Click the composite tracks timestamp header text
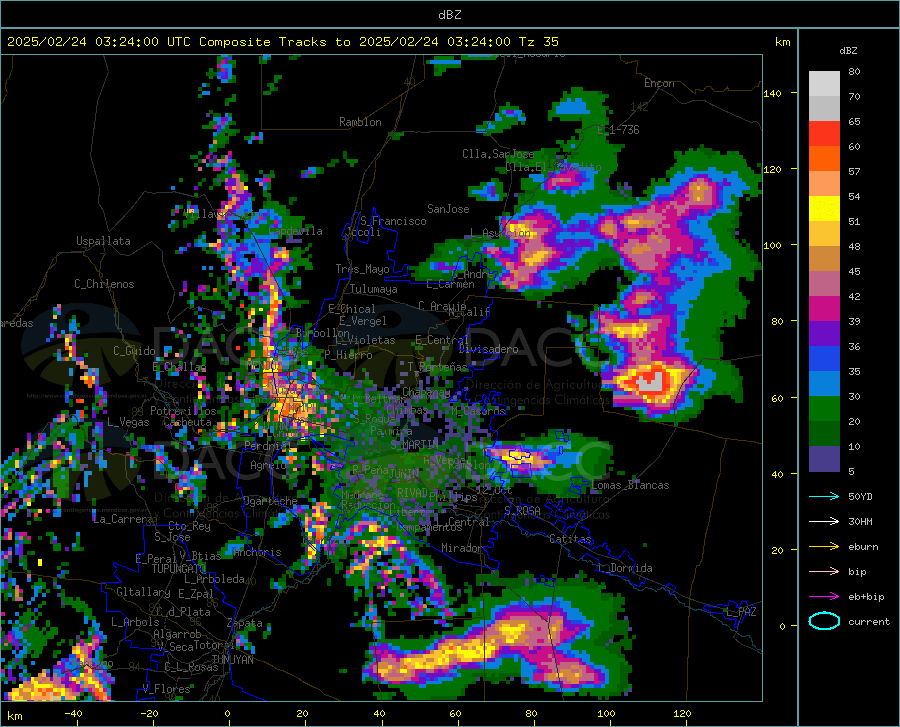 point(282,41)
